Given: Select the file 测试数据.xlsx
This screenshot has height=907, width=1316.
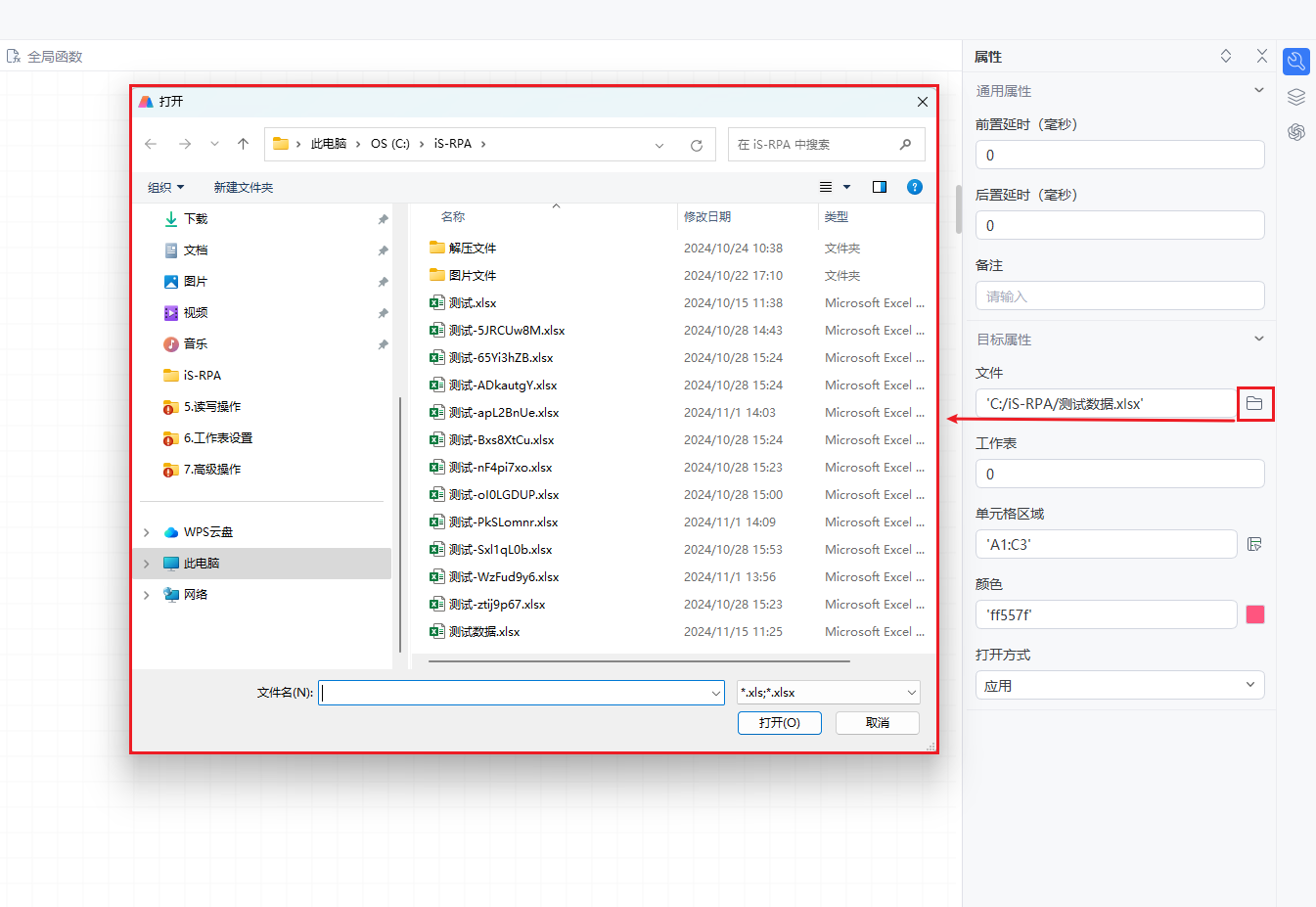Looking at the screenshot, I should pos(484,632).
